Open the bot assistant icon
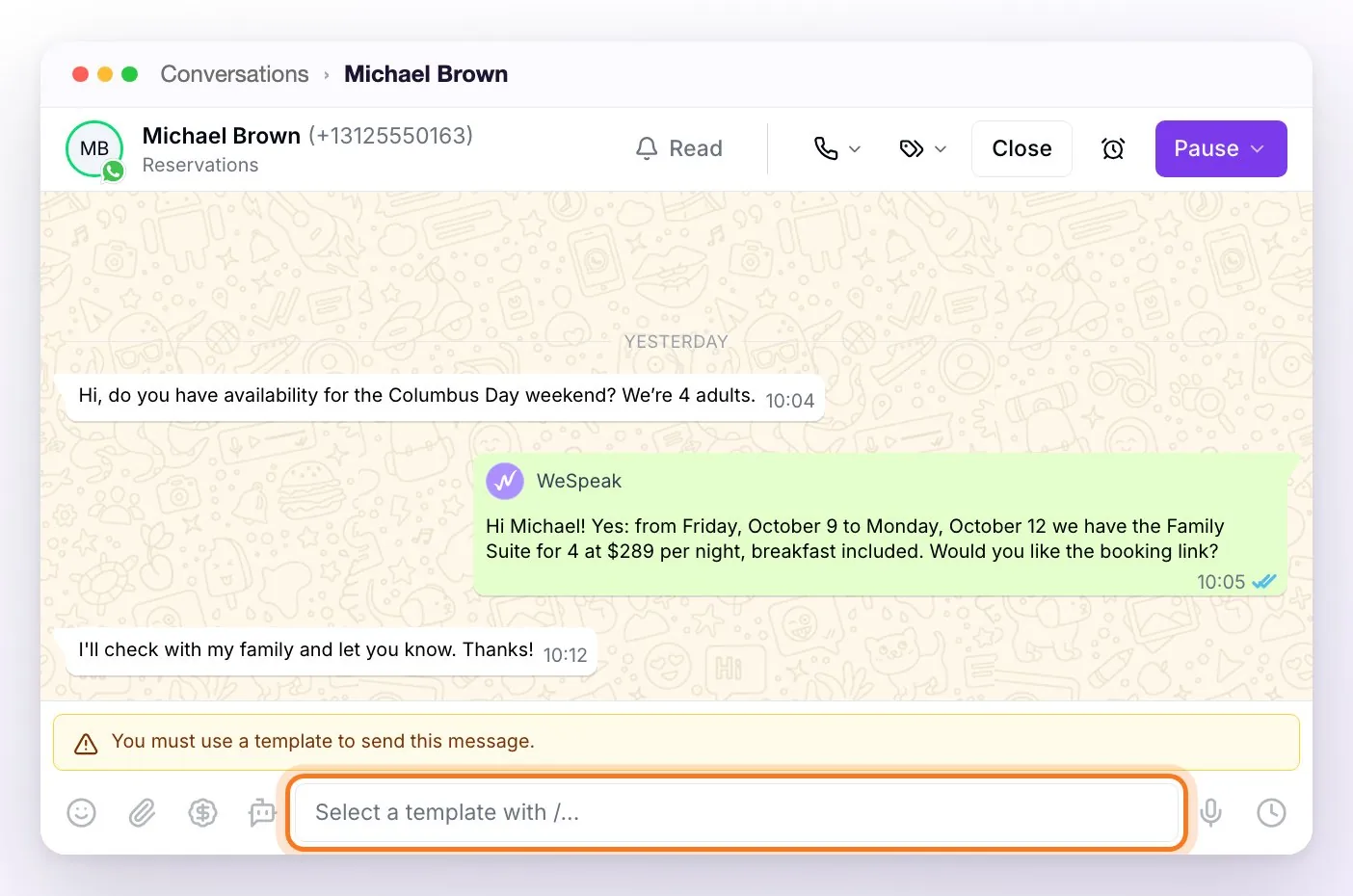Image resolution: width=1353 pixels, height=896 pixels. tap(262, 813)
